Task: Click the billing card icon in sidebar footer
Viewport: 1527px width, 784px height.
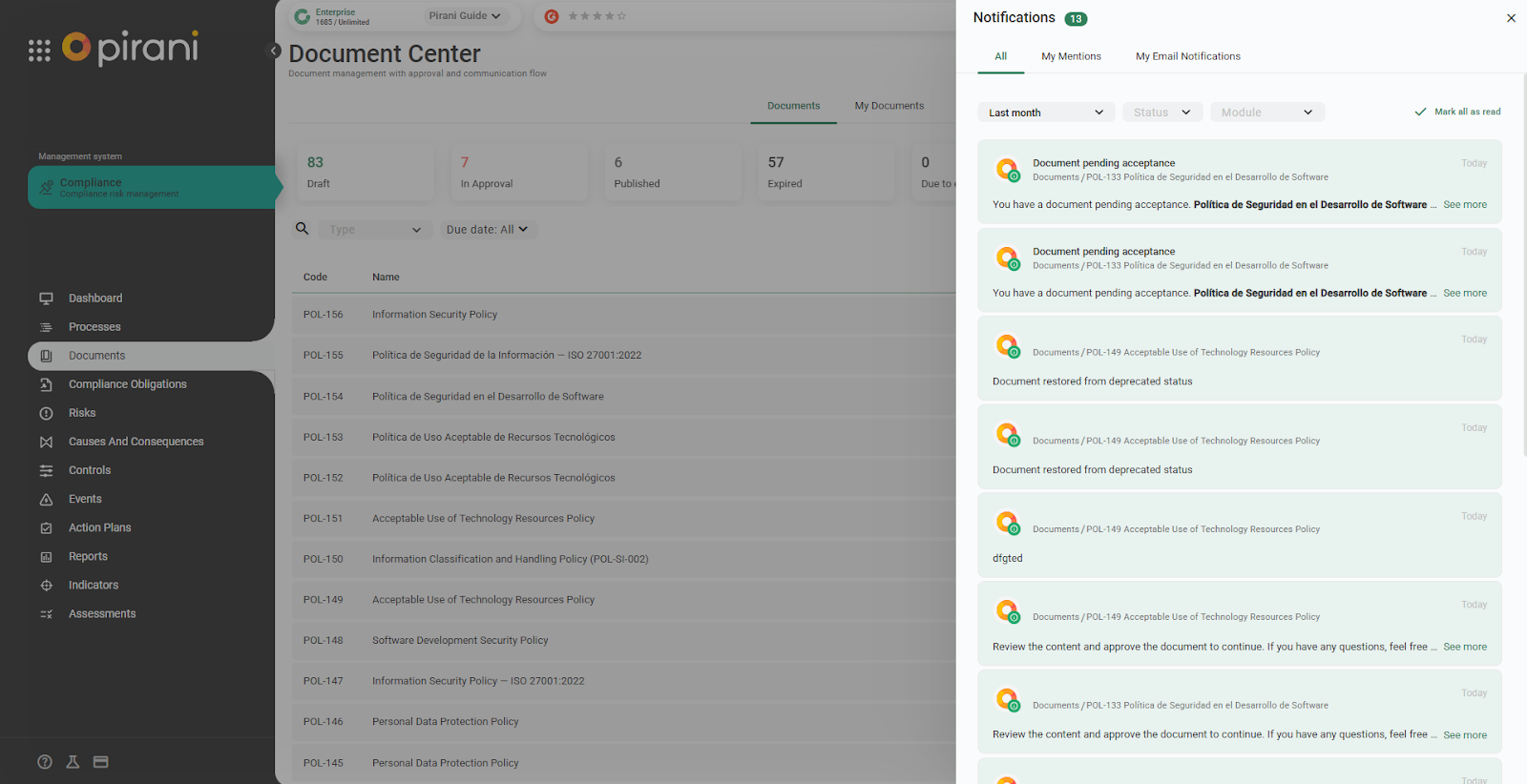Action: point(101,762)
